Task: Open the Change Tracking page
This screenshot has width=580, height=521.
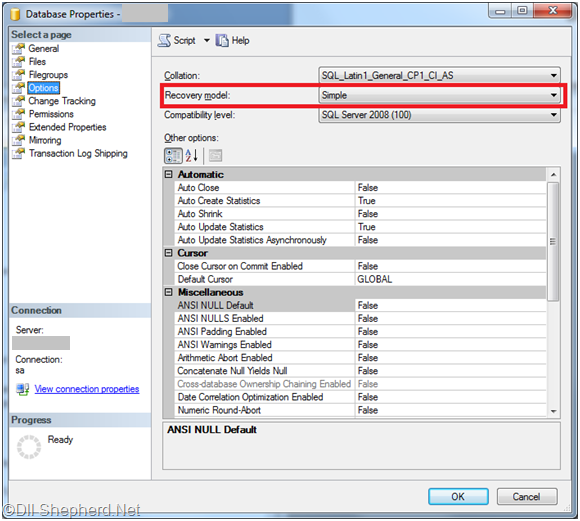Action: [62, 101]
